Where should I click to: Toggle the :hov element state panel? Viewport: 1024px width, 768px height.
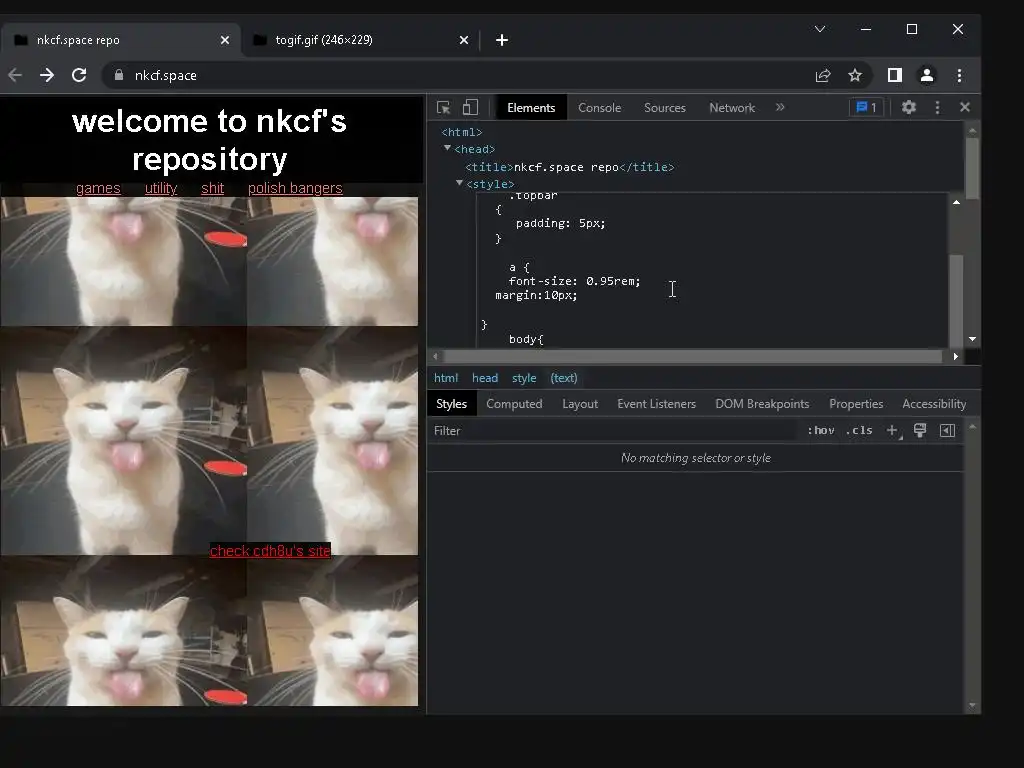pos(820,430)
